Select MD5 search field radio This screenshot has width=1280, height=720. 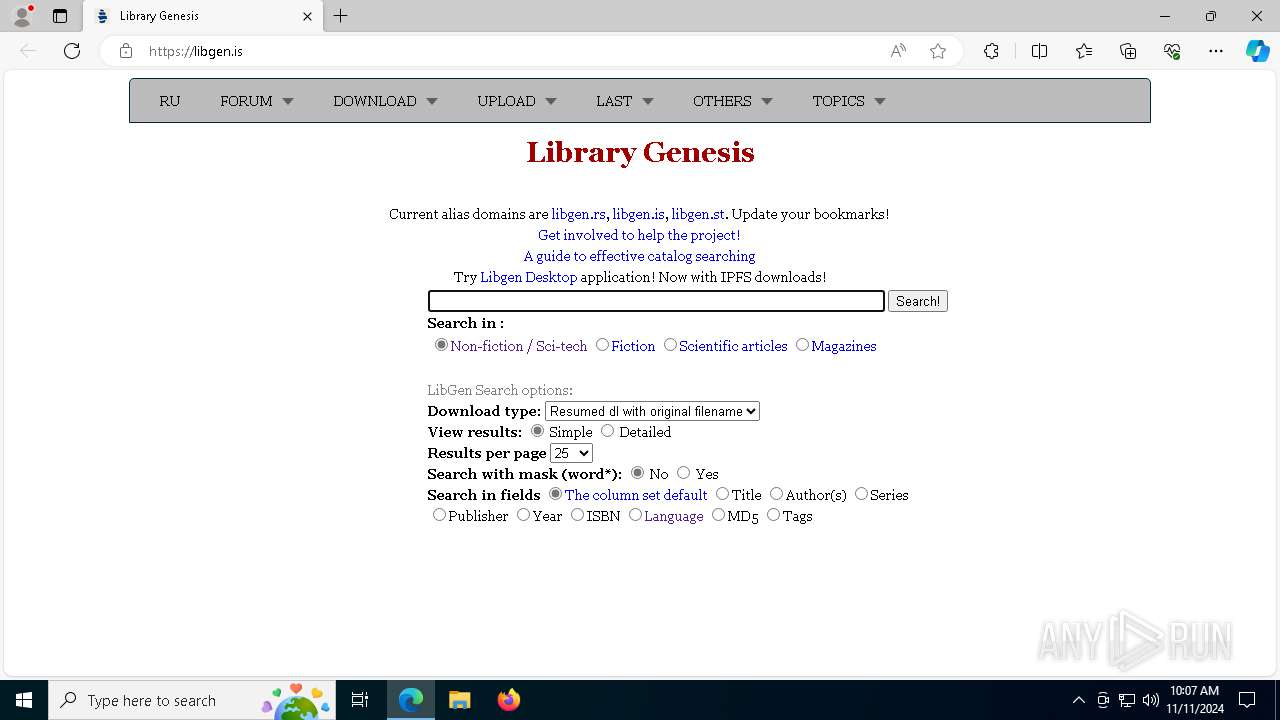[x=718, y=515]
